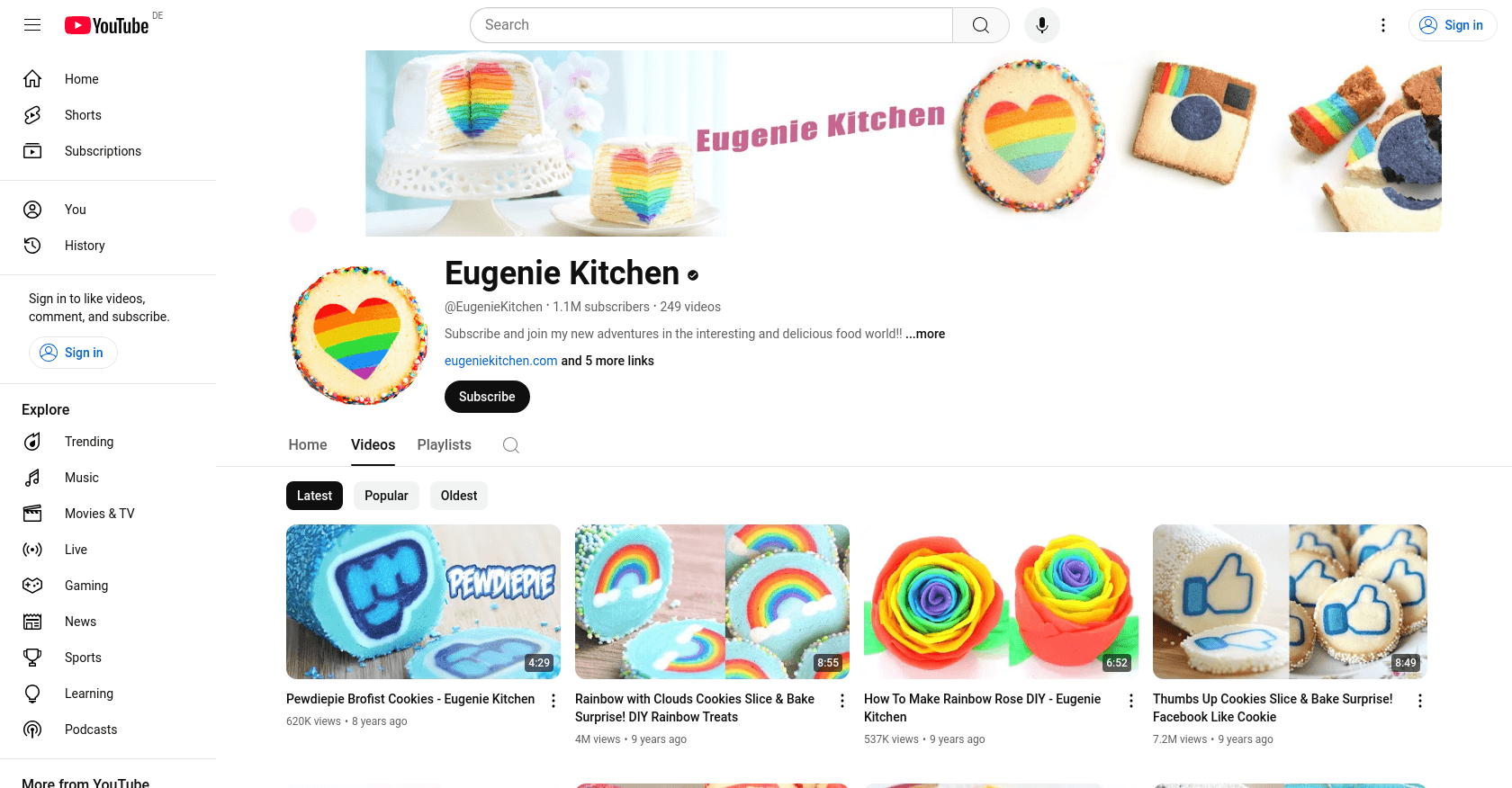Switch to the channel Home tab
Image resolution: width=1512 pixels, height=788 pixels.
point(308,445)
